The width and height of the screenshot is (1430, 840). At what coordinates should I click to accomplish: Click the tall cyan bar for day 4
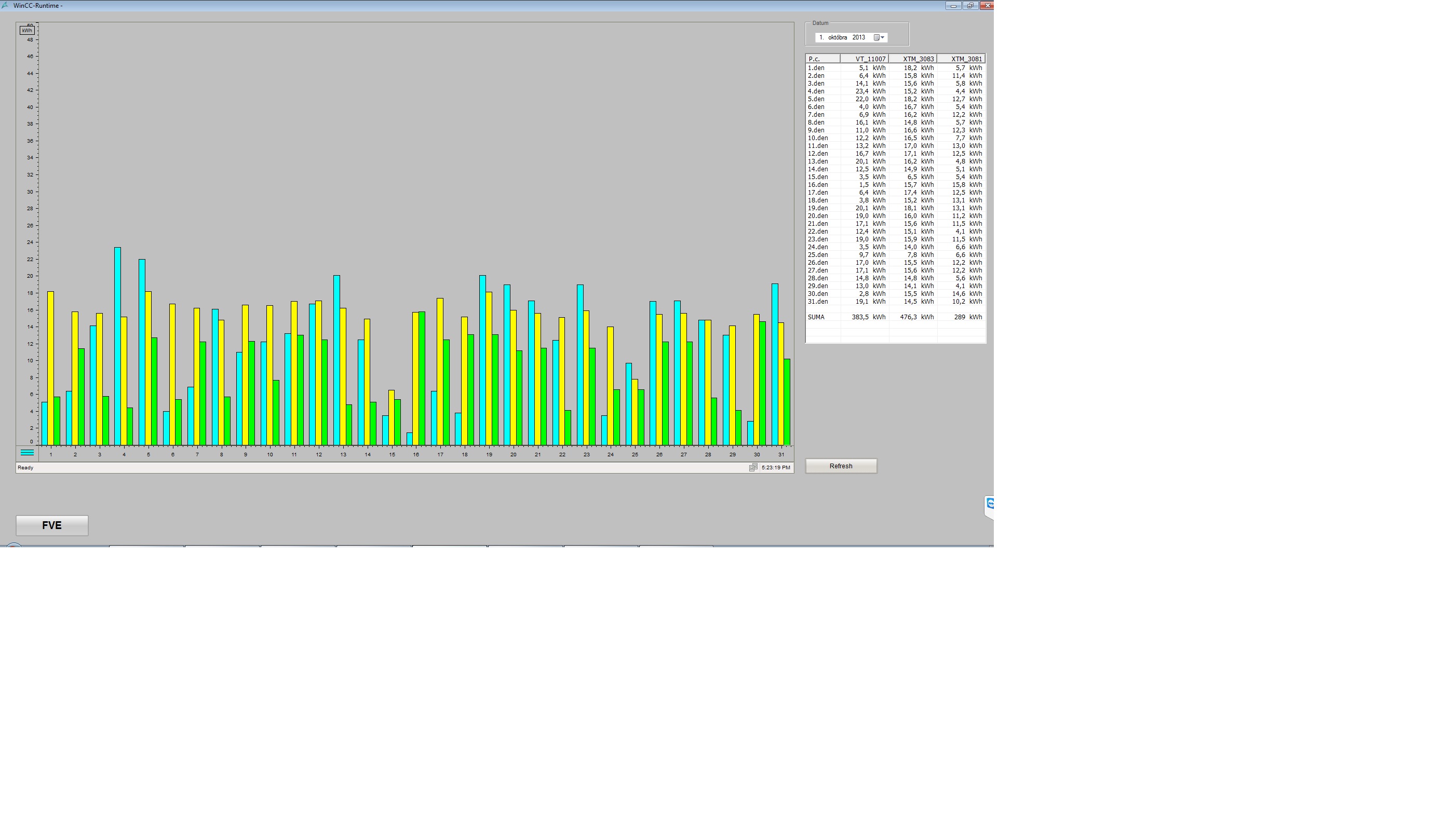[x=117, y=346]
